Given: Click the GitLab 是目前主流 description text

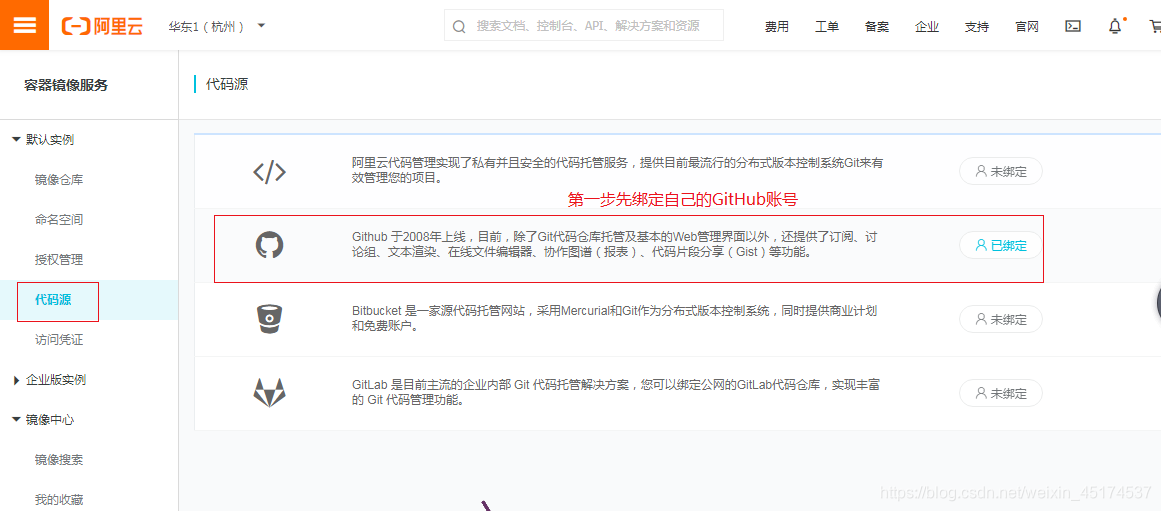Looking at the screenshot, I should tap(617, 393).
